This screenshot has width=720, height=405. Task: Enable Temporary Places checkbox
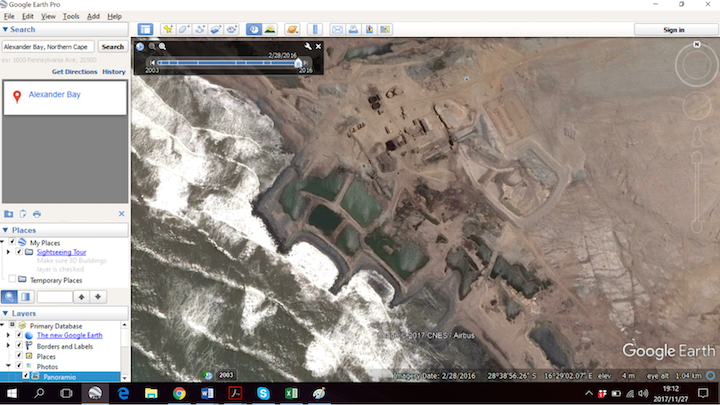12,279
